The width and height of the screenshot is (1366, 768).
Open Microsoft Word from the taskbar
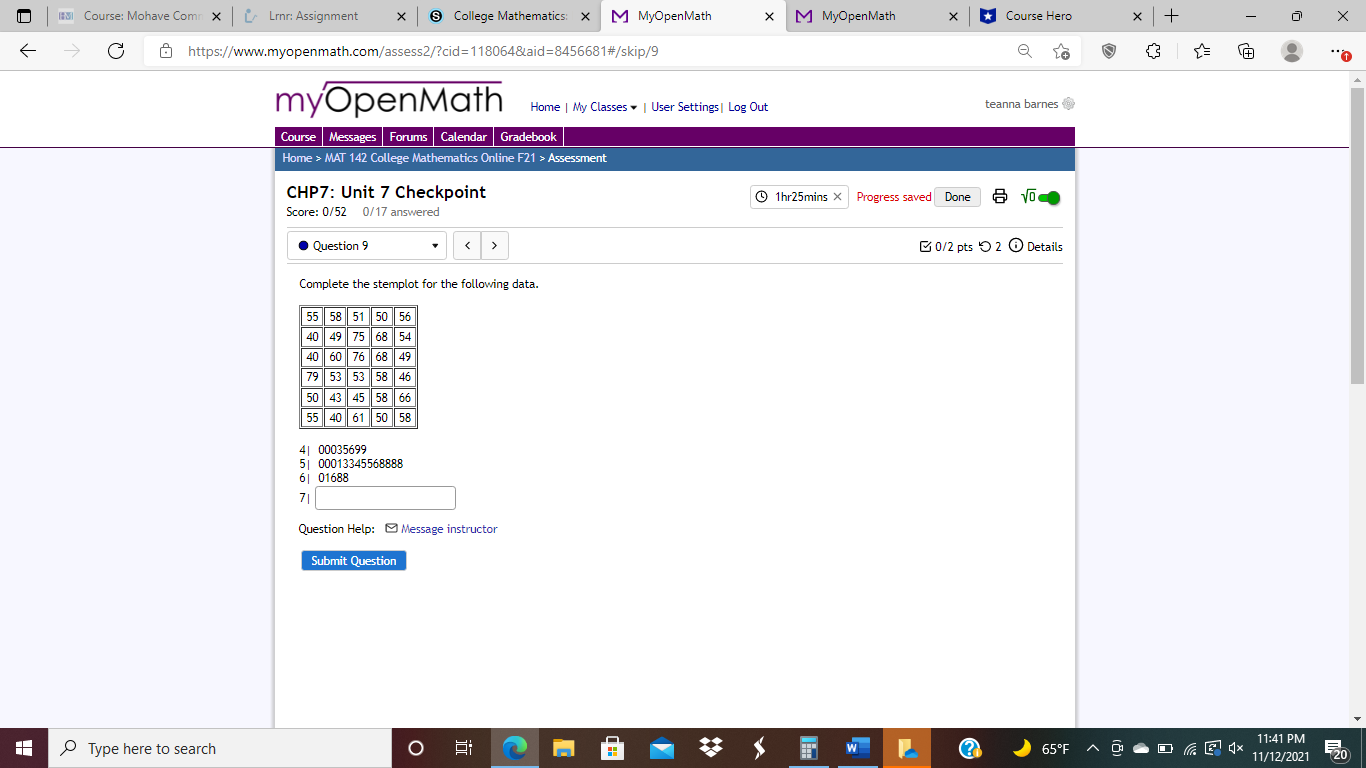pos(855,747)
